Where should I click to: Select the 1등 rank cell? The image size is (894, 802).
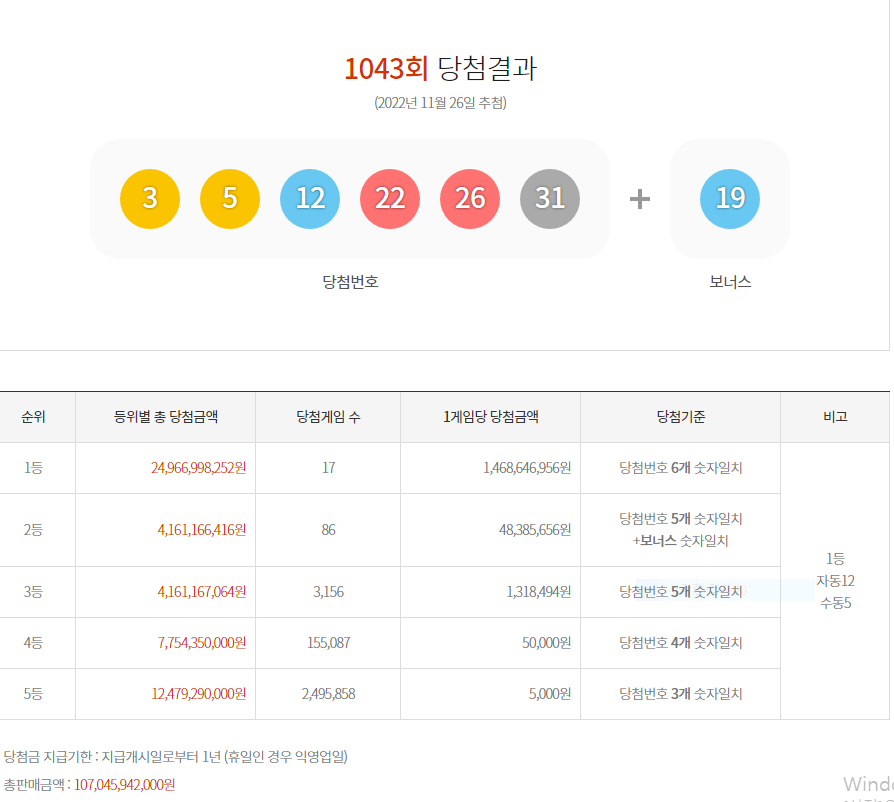coord(33,468)
